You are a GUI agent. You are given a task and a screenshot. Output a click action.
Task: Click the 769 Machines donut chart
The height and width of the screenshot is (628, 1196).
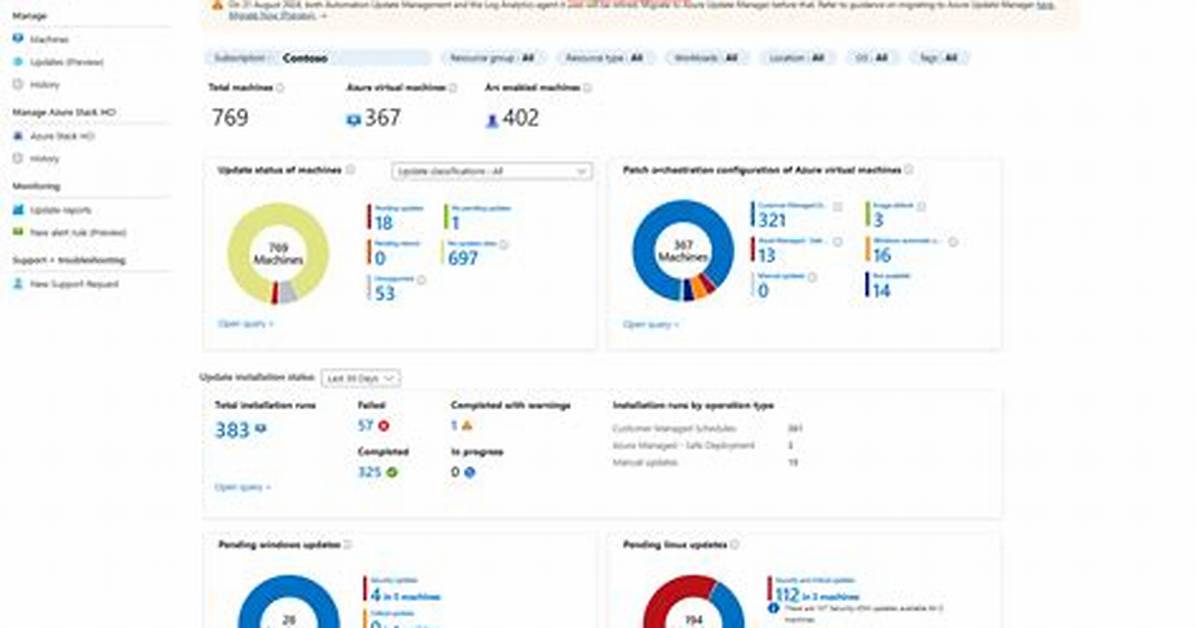tap(278, 253)
